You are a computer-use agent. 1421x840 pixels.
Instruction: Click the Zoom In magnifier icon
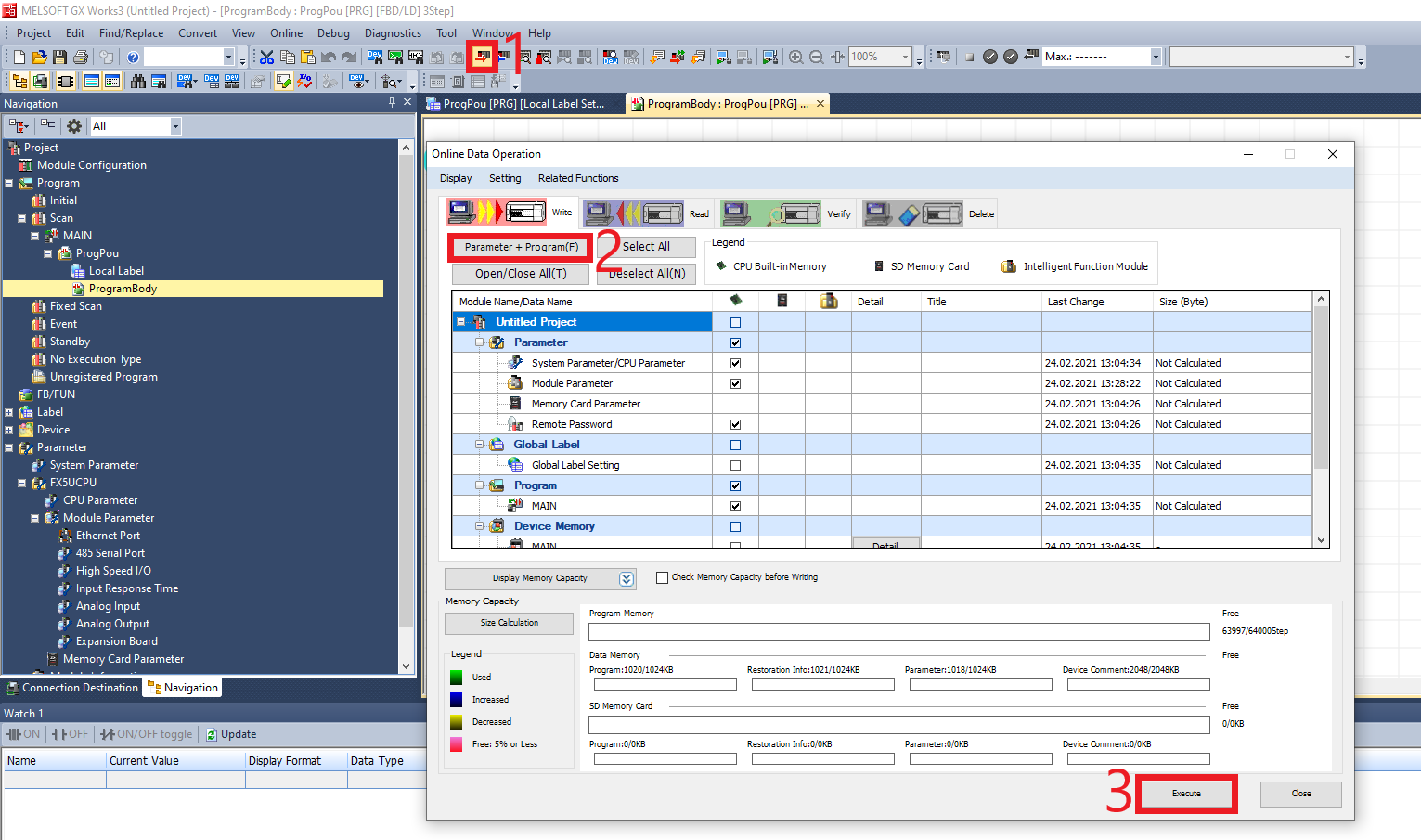click(x=795, y=57)
